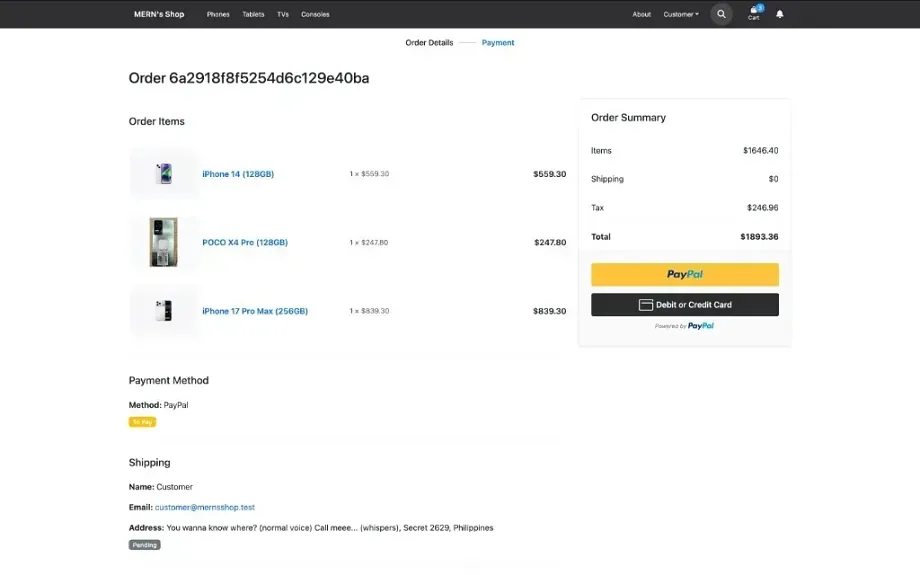Open iPhone 17 Pro Max (256GB) link
The image size is (920, 575).
tap(255, 311)
